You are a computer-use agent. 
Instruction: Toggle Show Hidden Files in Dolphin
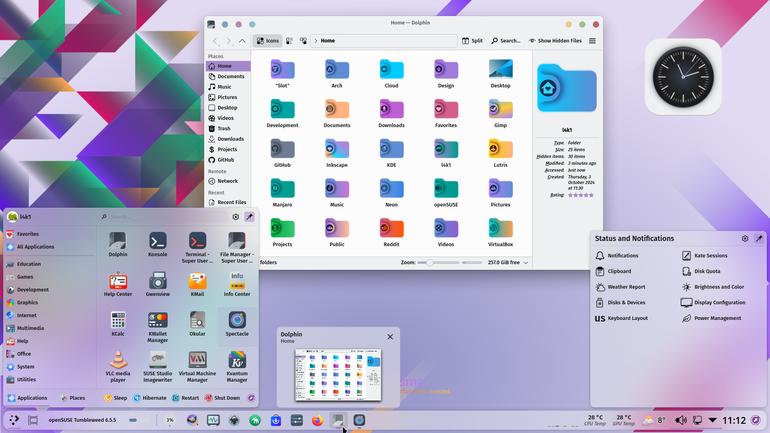[555, 41]
